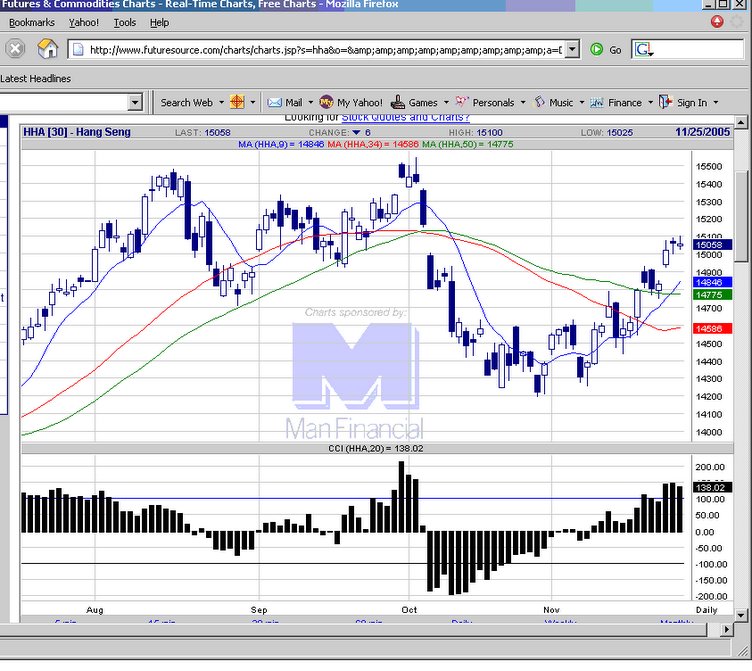
Task: Click the 138.02 CCI value tag
Action: (713, 487)
